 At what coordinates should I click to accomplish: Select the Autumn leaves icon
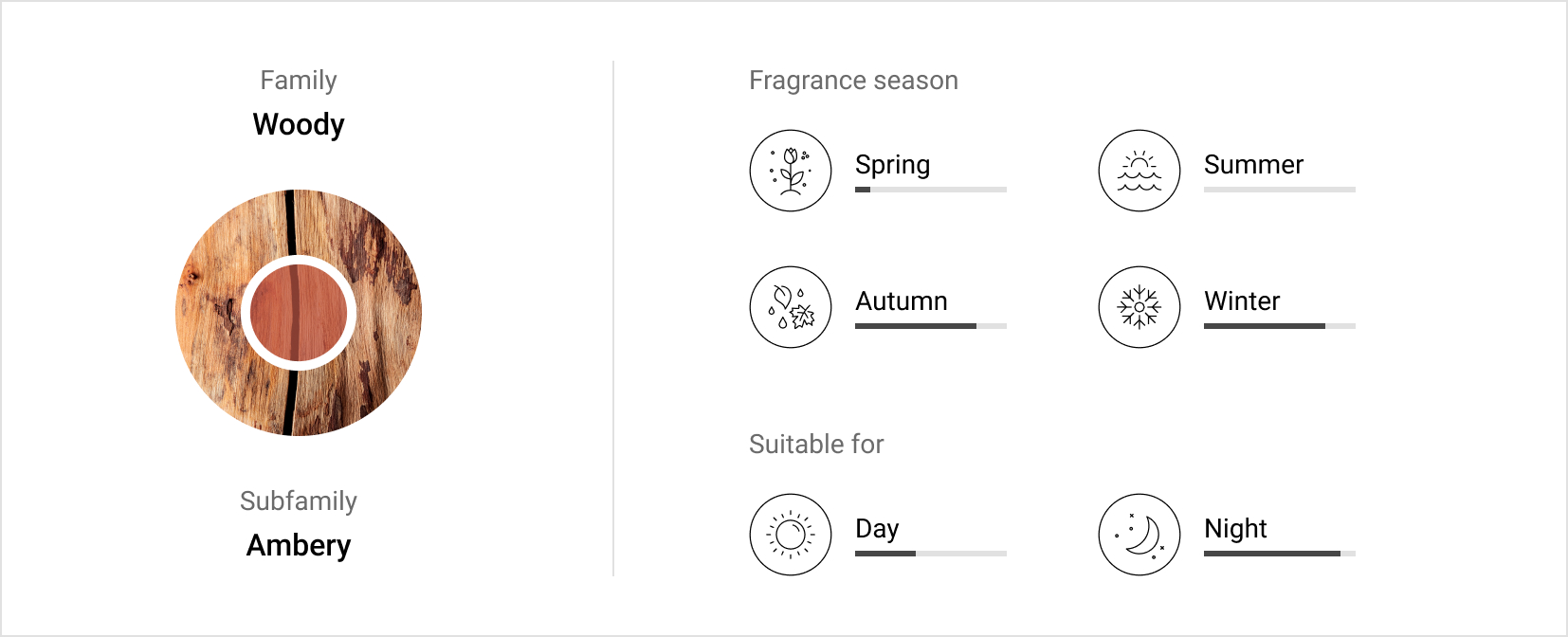pos(791,307)
